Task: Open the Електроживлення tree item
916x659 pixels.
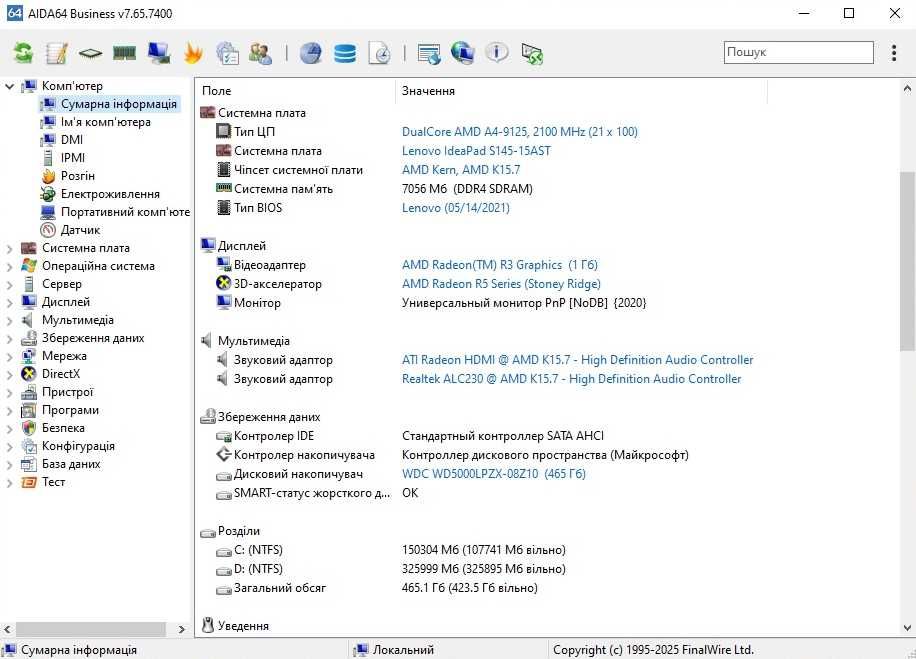Action: (x=110, y=194)
